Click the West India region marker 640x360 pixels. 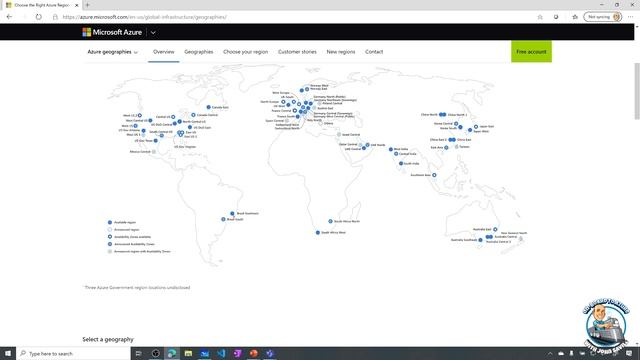pos(391,149)
